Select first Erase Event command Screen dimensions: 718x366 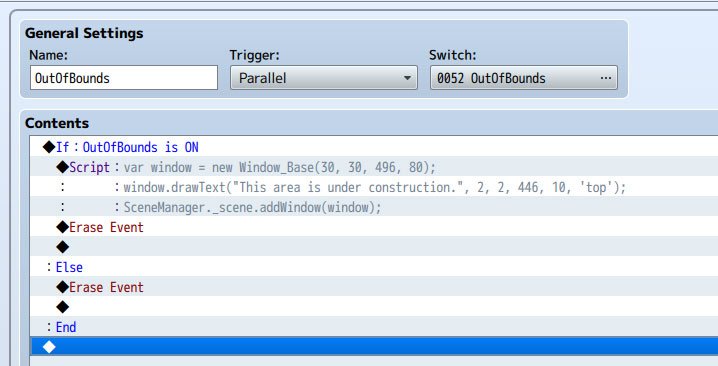[x=374, y=227]
